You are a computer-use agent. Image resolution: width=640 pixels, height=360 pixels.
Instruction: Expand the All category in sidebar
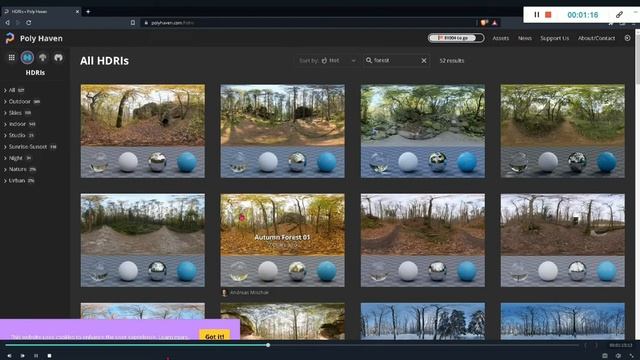(14, 90)
